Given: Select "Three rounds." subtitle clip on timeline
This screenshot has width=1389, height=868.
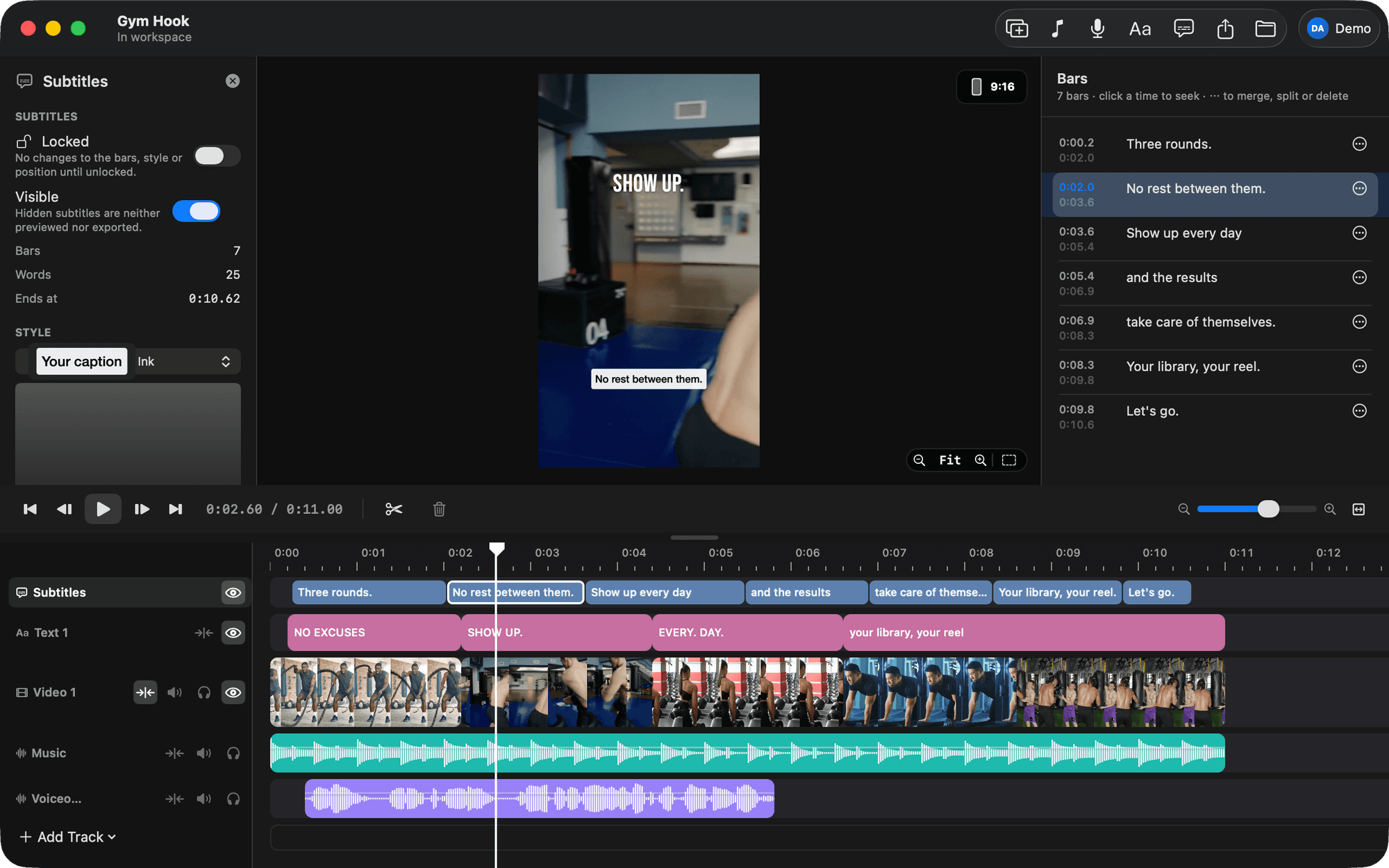Looking at the screenshot, I should 369,592.
